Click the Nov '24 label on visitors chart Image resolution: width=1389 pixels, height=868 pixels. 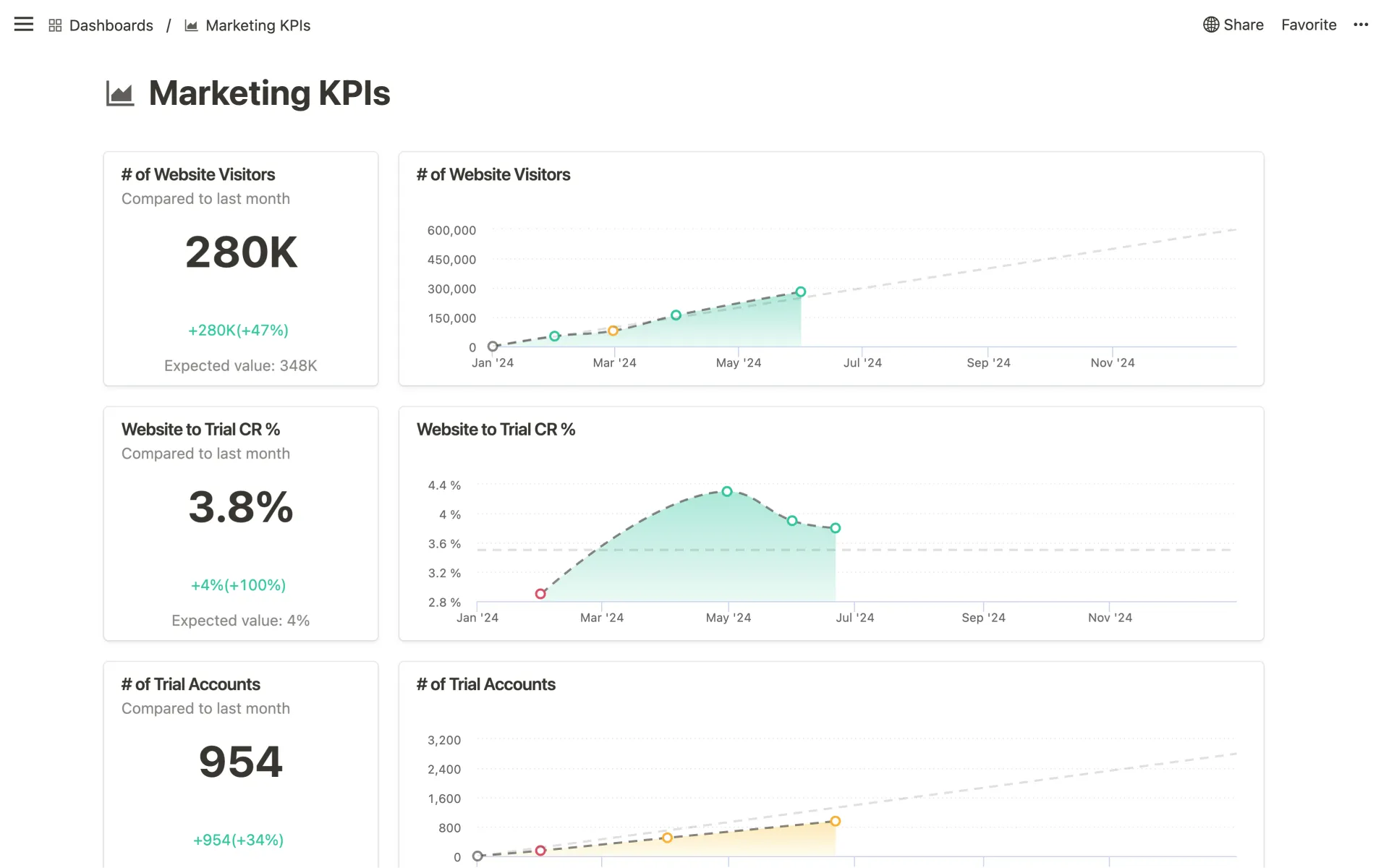1113,363
